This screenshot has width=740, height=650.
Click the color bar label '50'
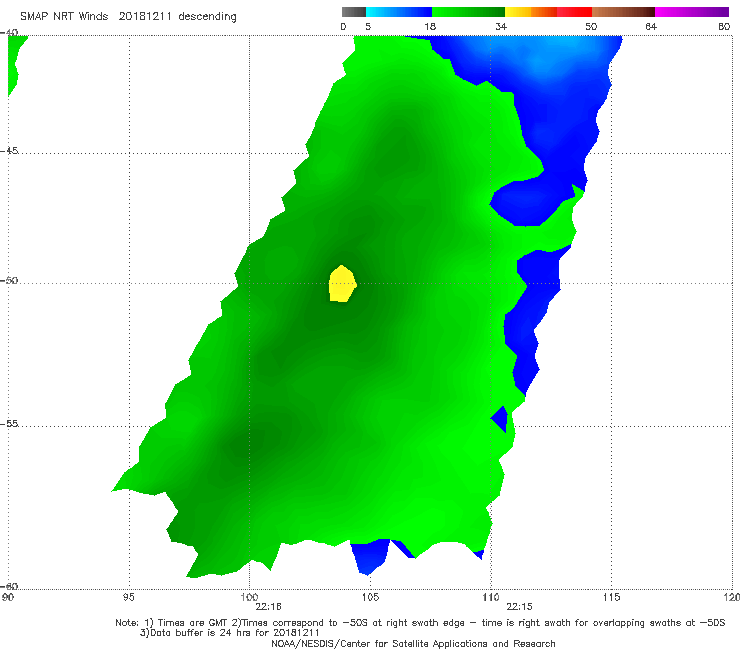point(591,27)
